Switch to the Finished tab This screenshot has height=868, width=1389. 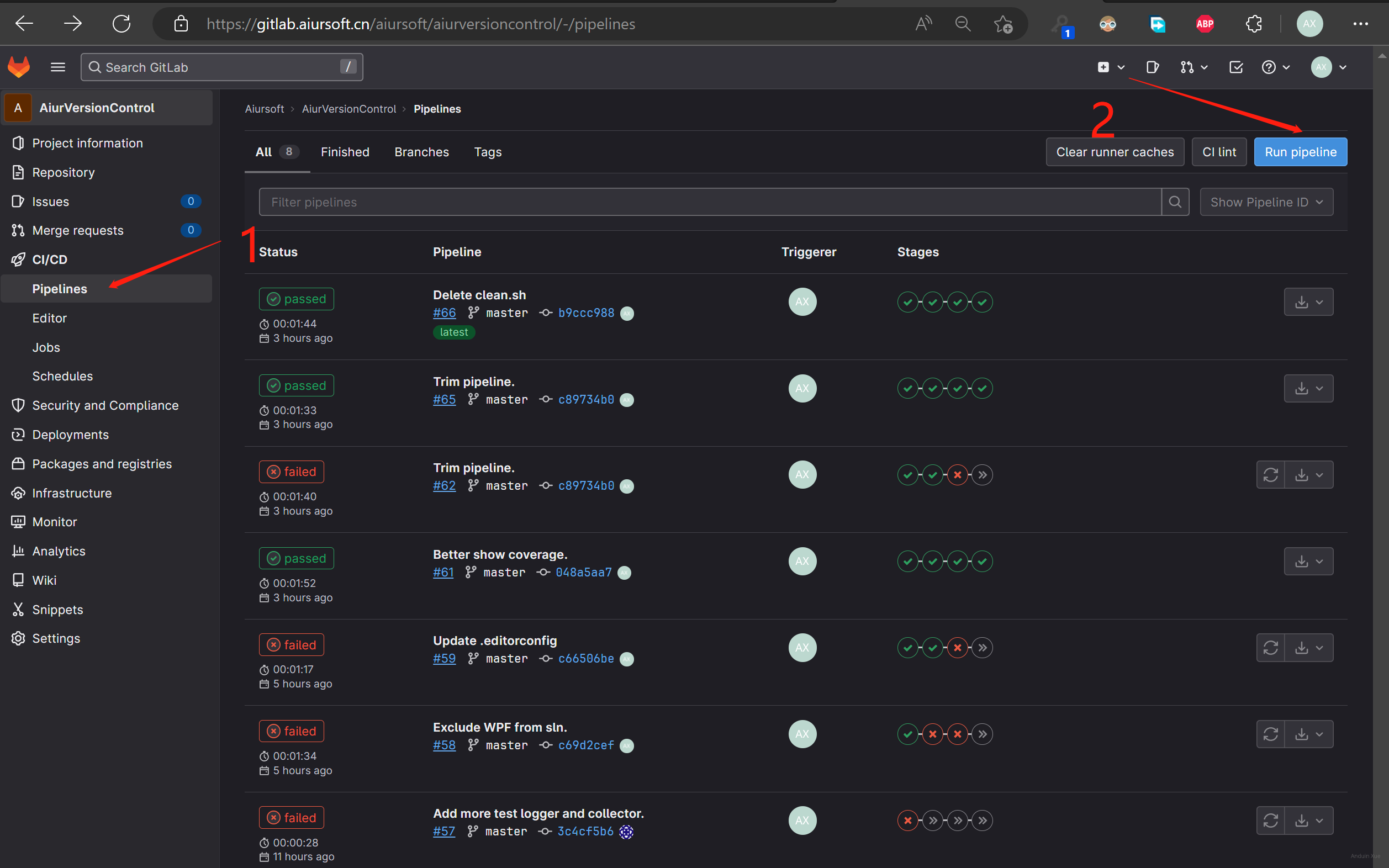(345, 152)
